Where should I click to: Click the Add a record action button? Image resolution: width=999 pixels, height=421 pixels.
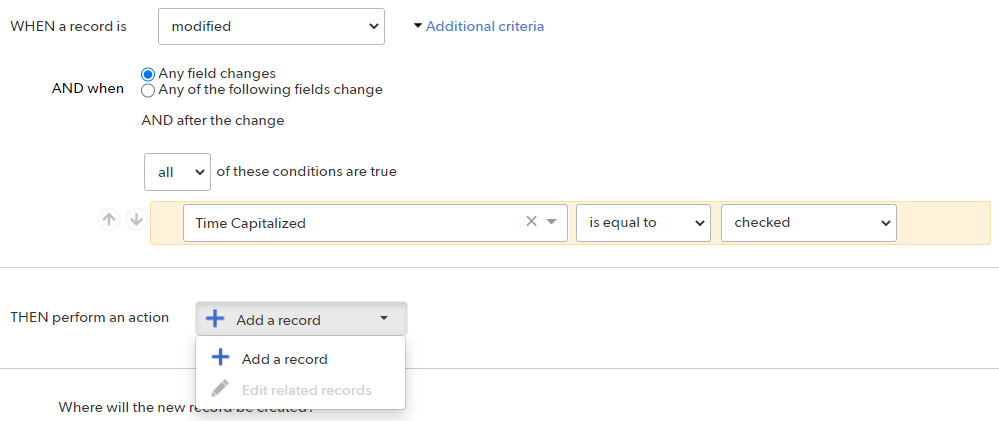point(301,318)
